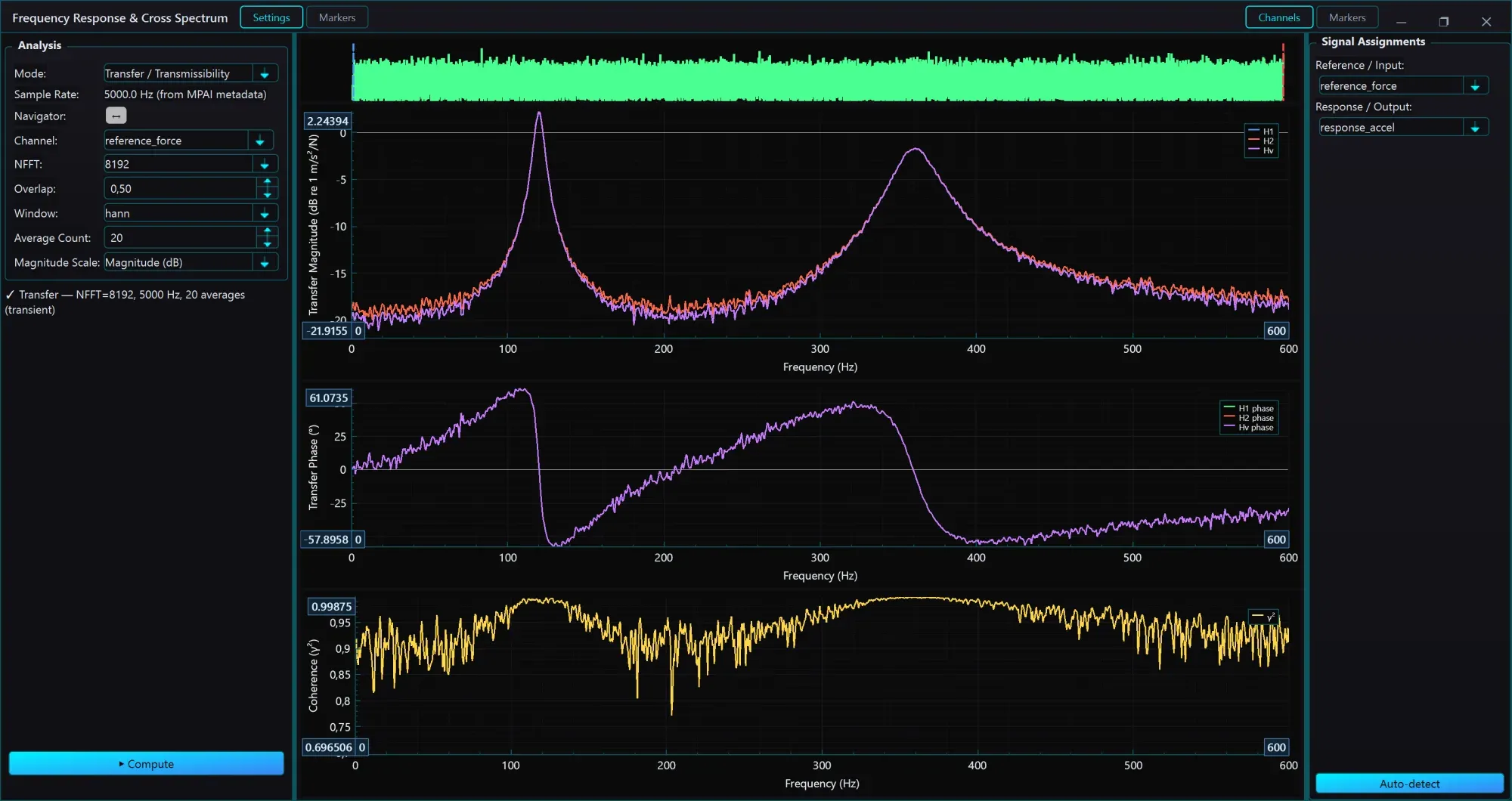The image size is (1512, 801).
Task: Open the Mode dropdown arrow
Action: pos(265,73)
